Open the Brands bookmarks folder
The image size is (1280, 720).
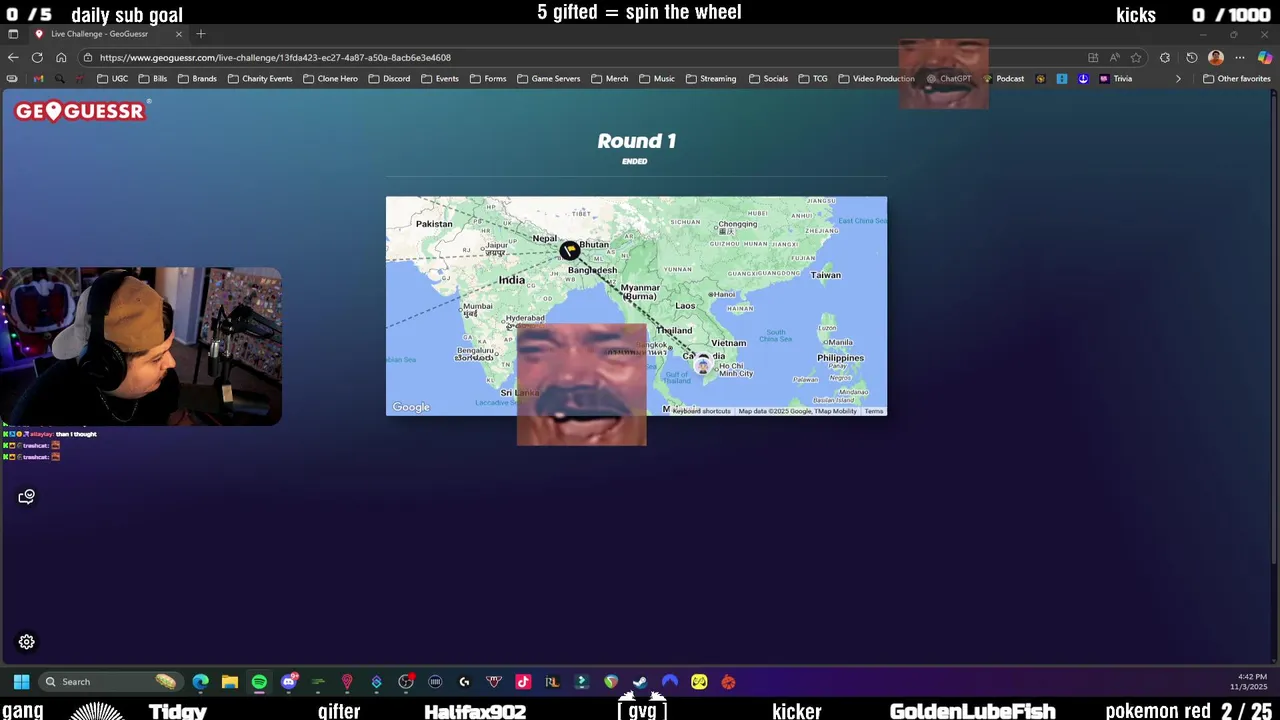[197, 79]
